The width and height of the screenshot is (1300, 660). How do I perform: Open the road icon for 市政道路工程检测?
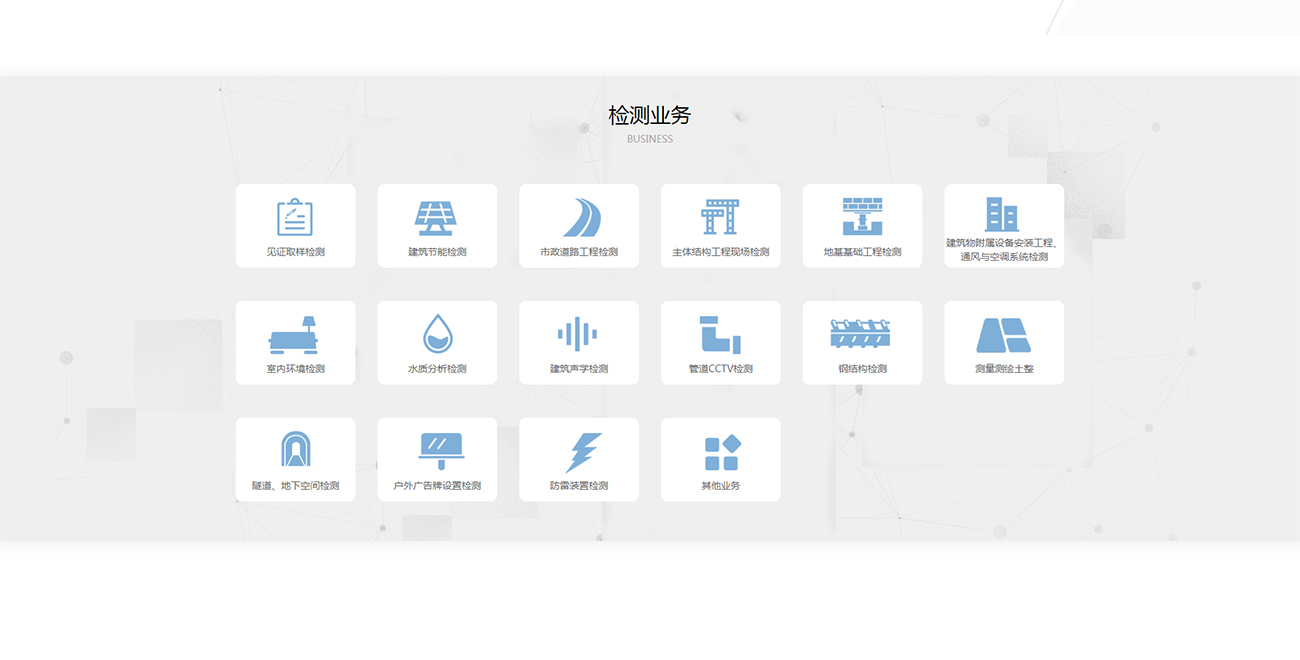coord(579,217)
